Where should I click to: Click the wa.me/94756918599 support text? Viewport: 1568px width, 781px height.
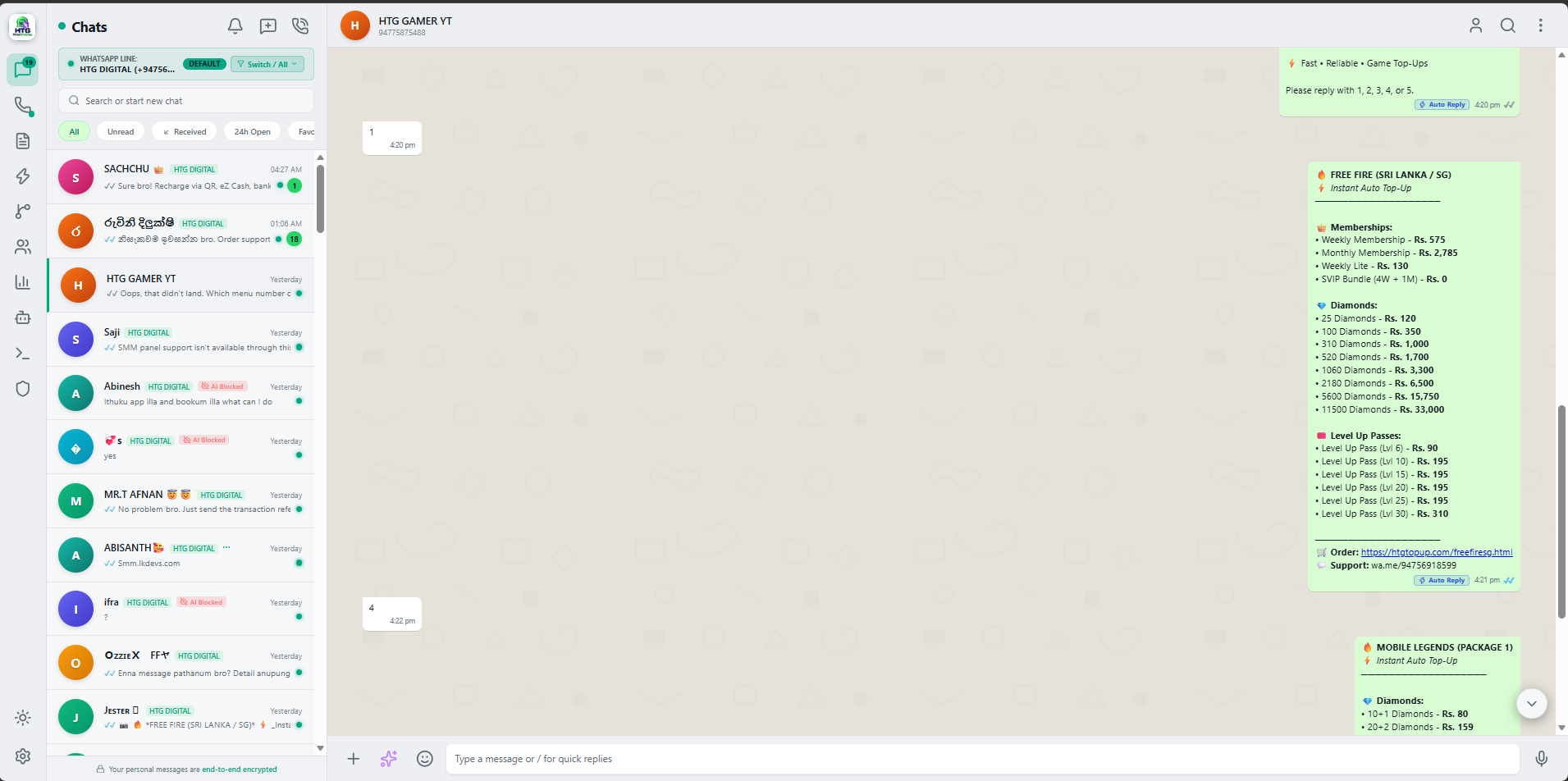(x=1414, y=565)
